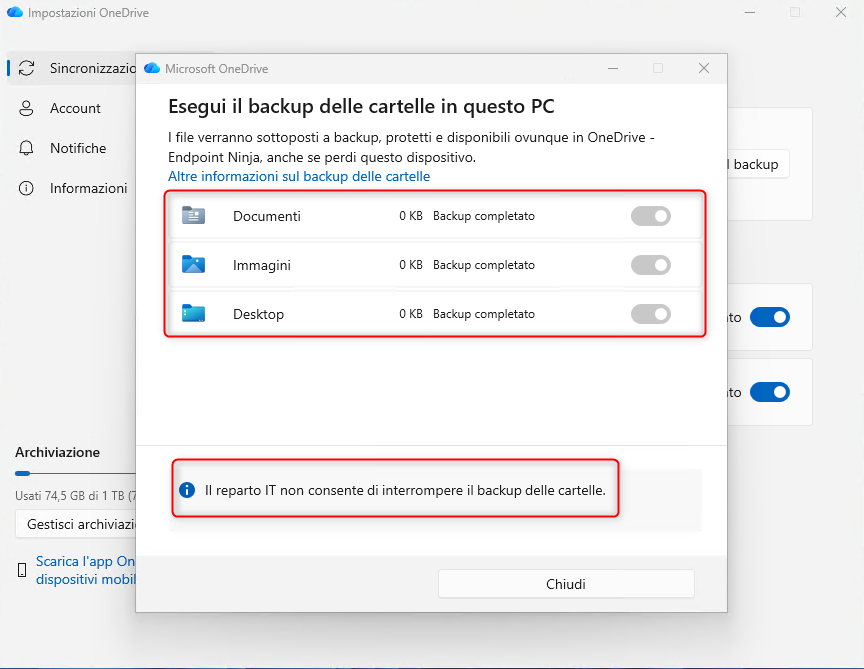Minimize the Impostazioni OneDrive window
The image size is (864, 669).
[749, 12]
